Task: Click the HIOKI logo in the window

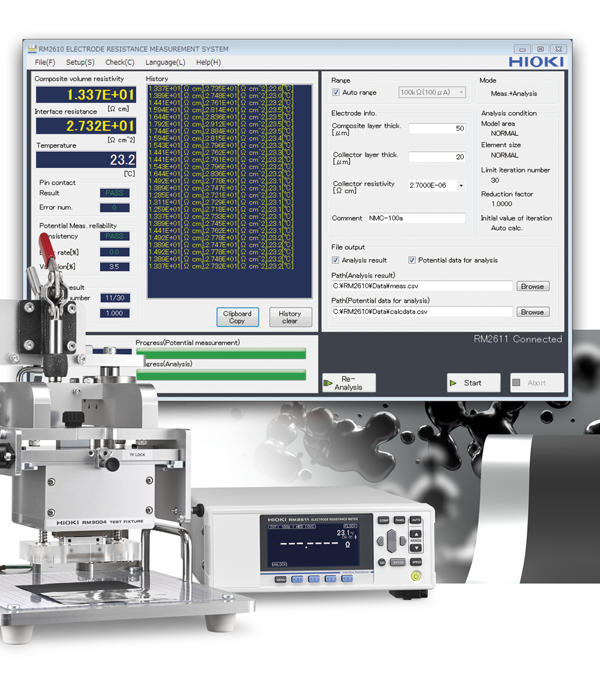Action: pos(536,62)
